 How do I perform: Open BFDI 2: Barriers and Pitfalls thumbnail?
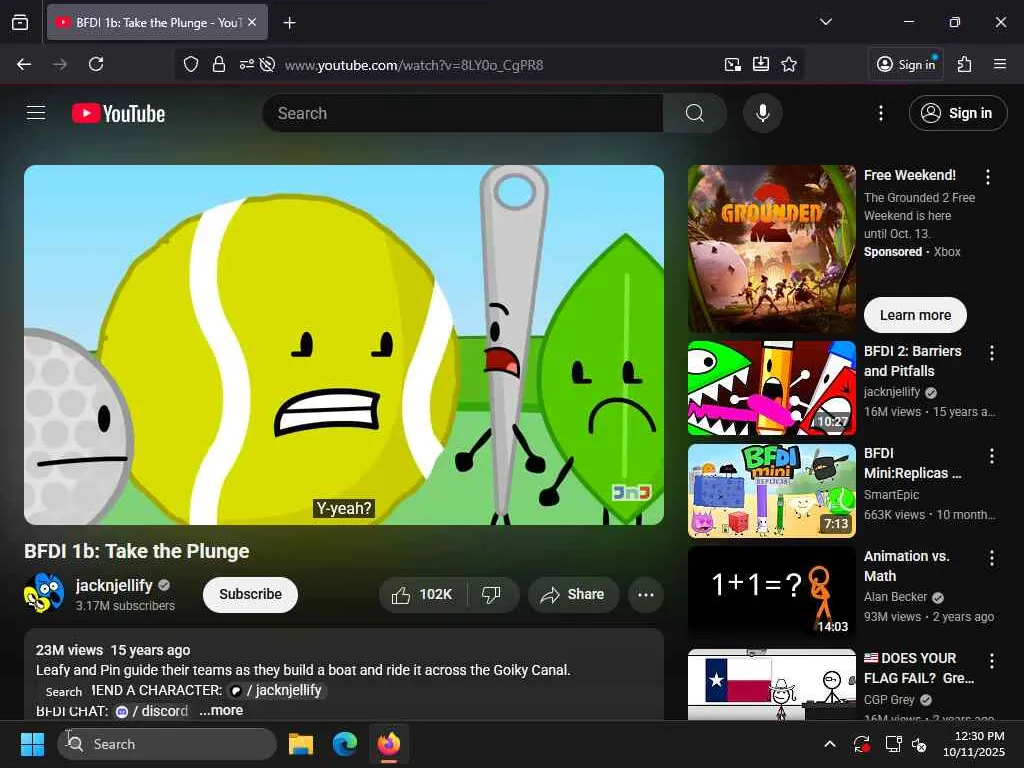point(772,388)
